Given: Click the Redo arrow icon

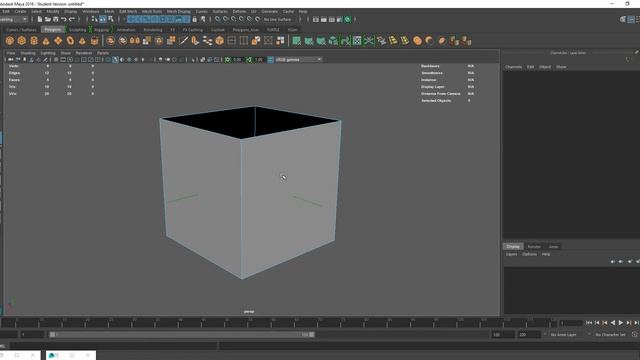Looking at the screenshot, I should (x=72, y=19).
